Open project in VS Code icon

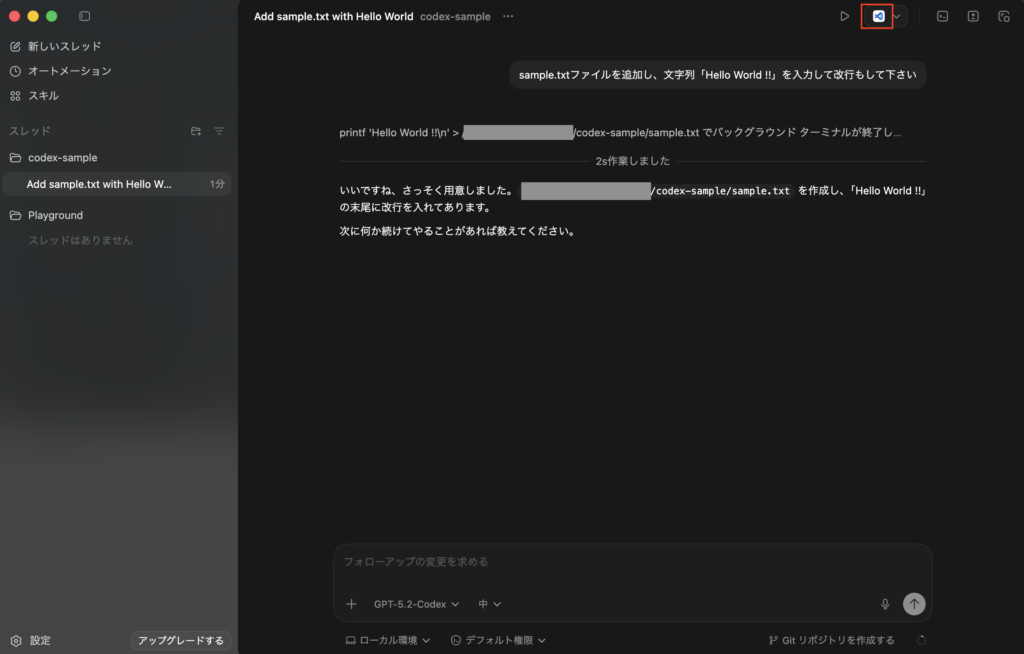(878, 16)
